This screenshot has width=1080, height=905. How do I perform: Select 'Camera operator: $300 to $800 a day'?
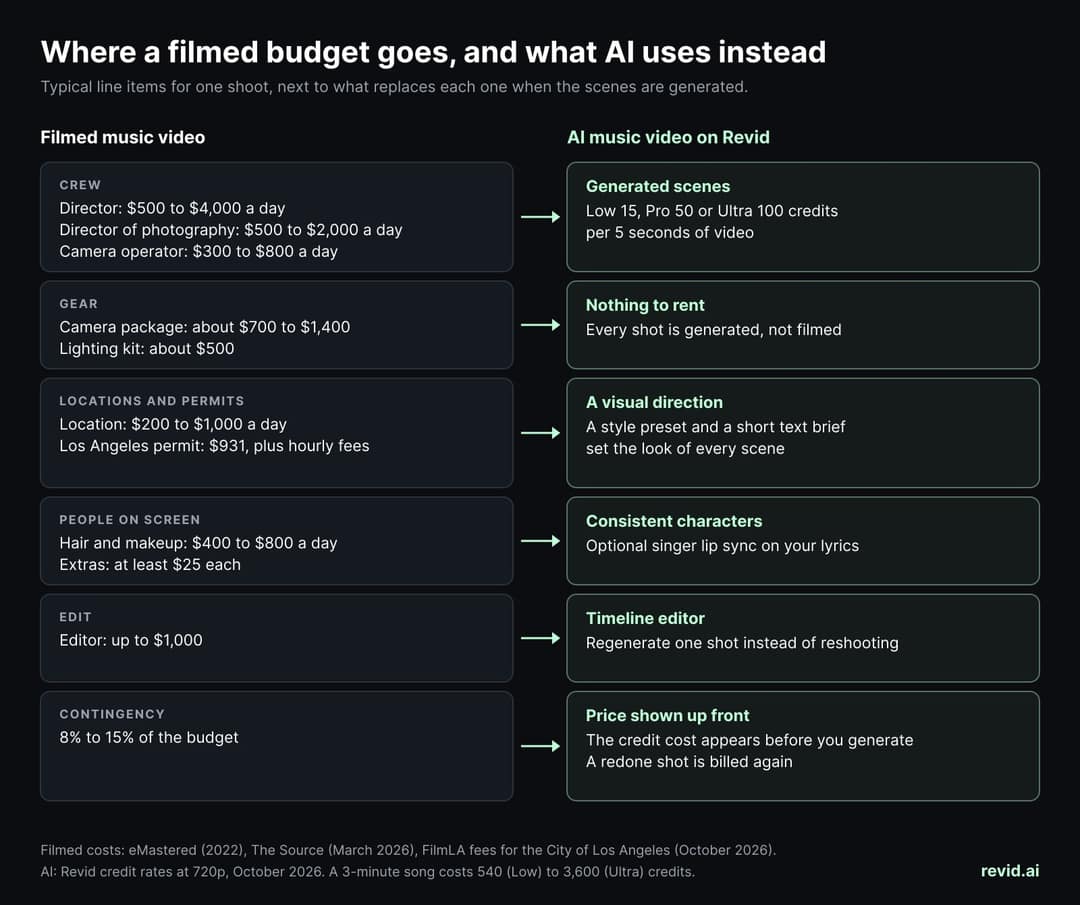(x=198, y=251)
